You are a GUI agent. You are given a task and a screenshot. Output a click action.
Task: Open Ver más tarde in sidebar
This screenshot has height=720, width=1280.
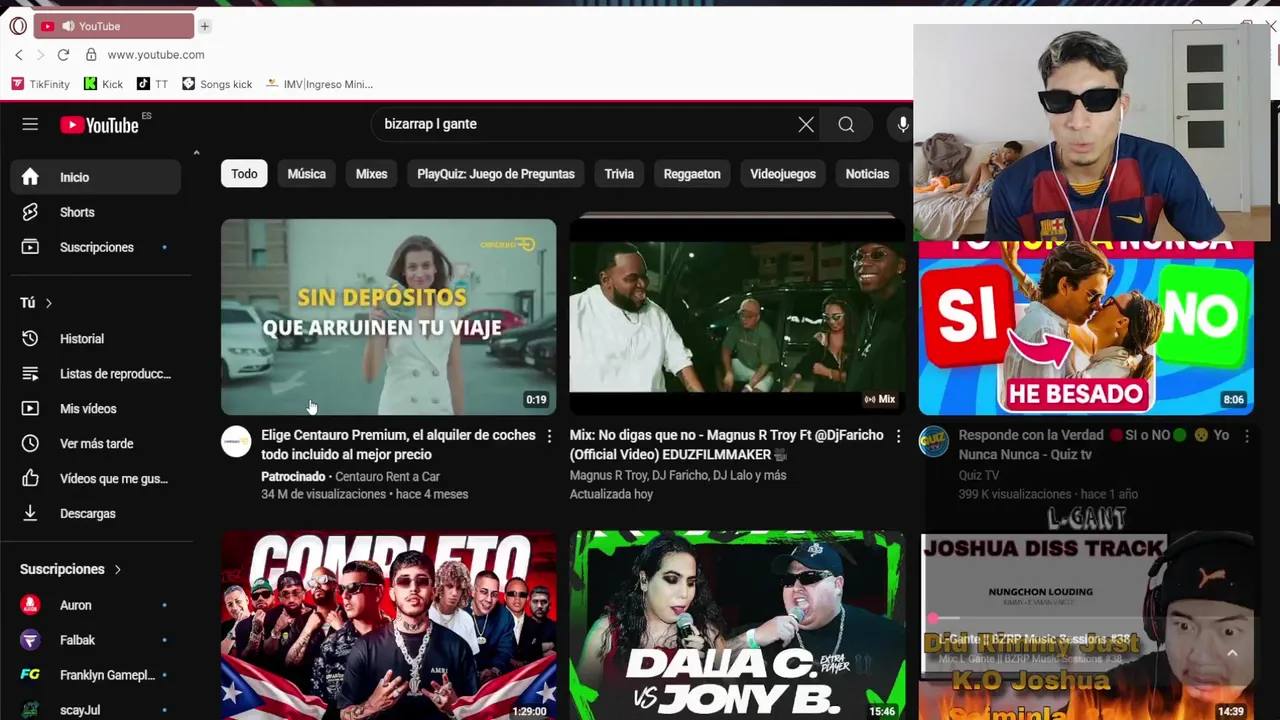point(96,444)
